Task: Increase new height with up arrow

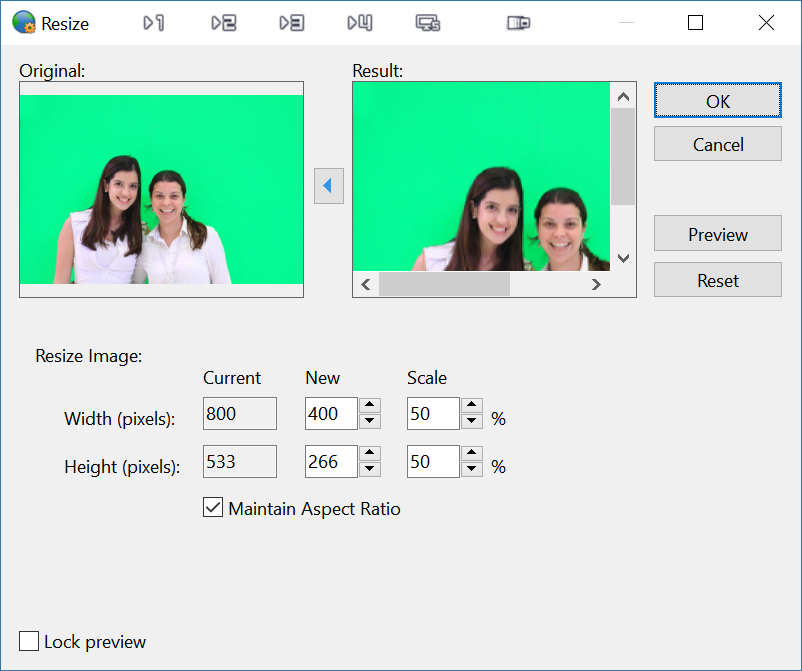Action: [x=369, y=453]
